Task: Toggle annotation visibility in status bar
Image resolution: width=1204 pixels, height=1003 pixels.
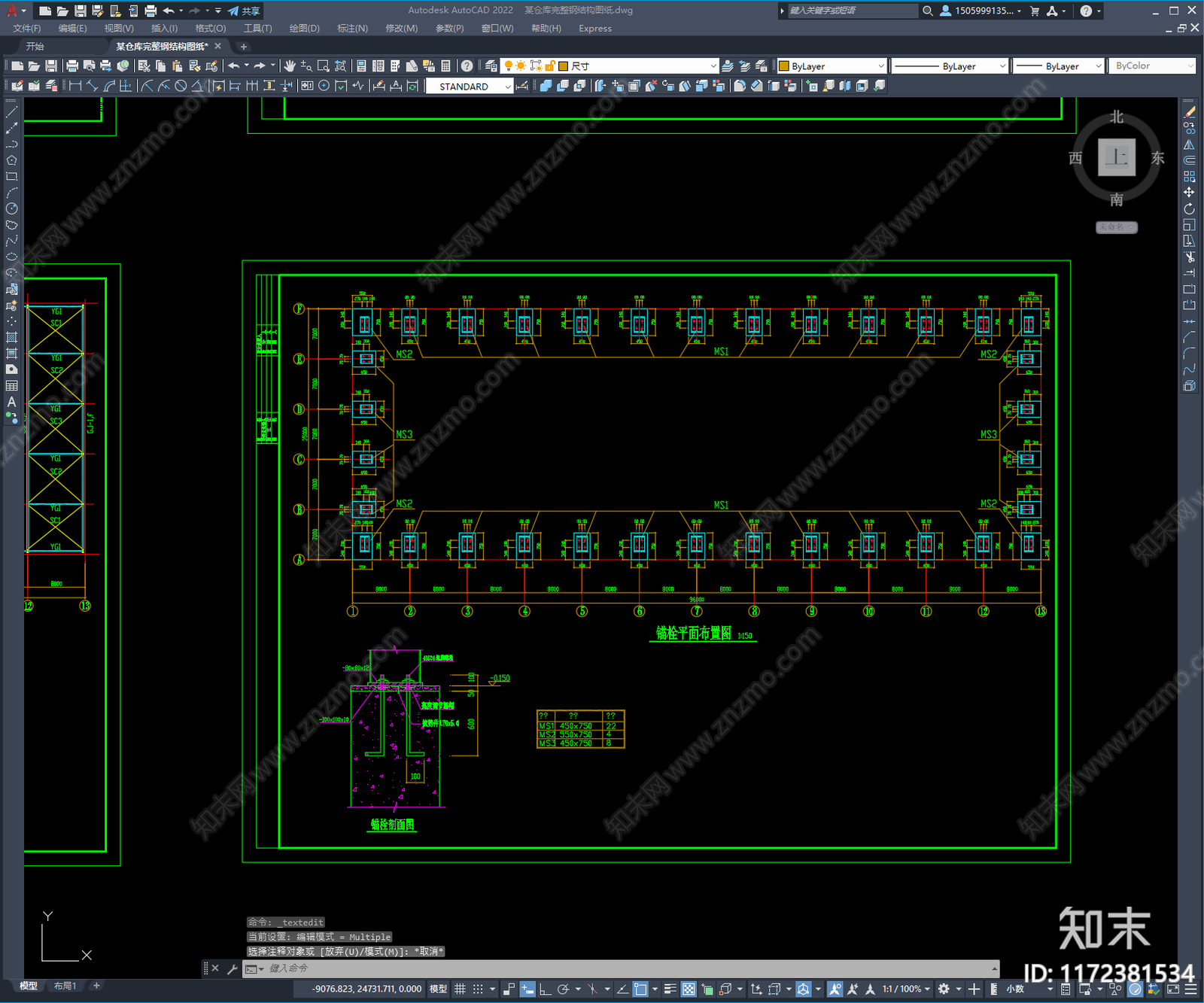Action: point(835,989)
